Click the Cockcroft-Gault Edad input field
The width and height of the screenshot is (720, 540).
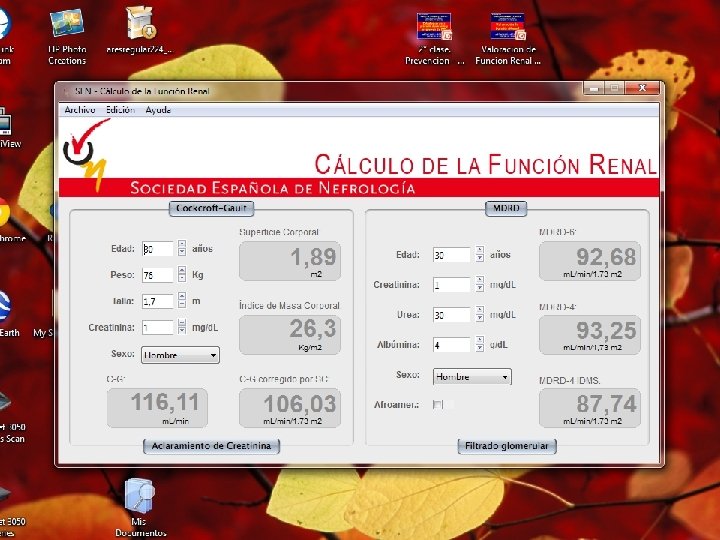[158, 249]
